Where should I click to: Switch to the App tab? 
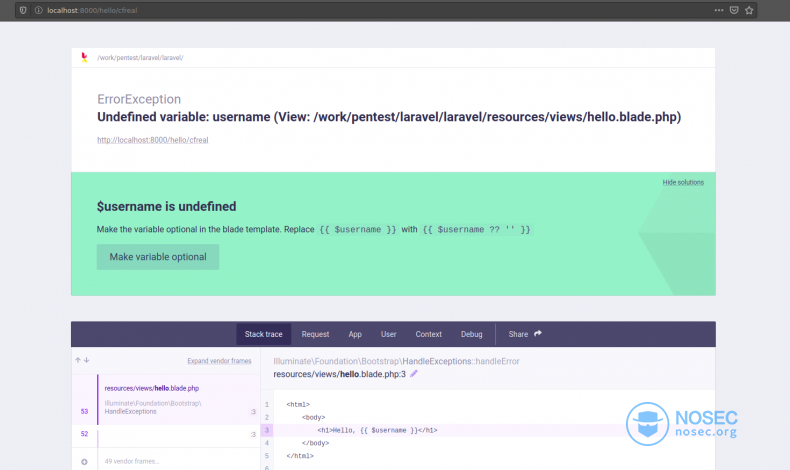(x=355, y=334)
